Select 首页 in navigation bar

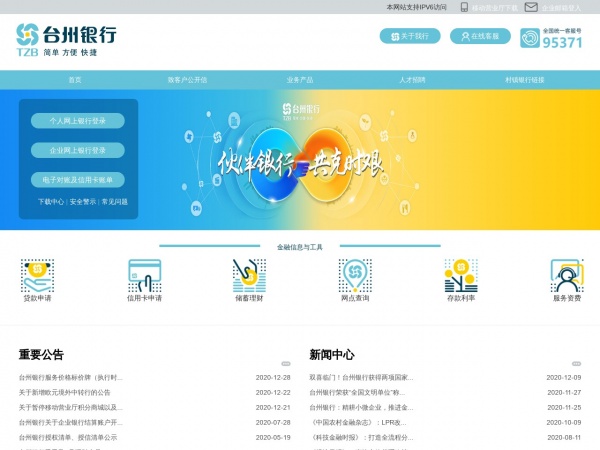tap(75, 80)
